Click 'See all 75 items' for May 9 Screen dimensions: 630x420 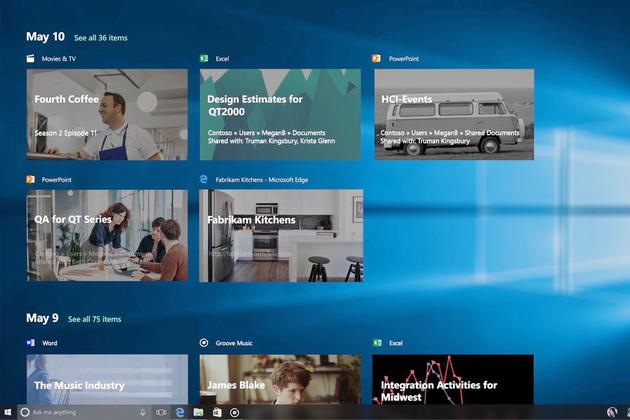click(x=94, y=319)
